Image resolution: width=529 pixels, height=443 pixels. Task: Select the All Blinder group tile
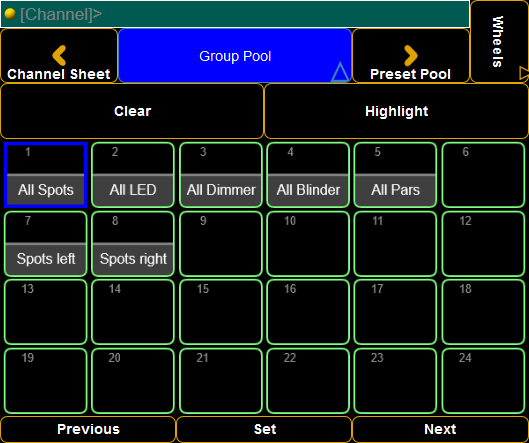(308, 175)
